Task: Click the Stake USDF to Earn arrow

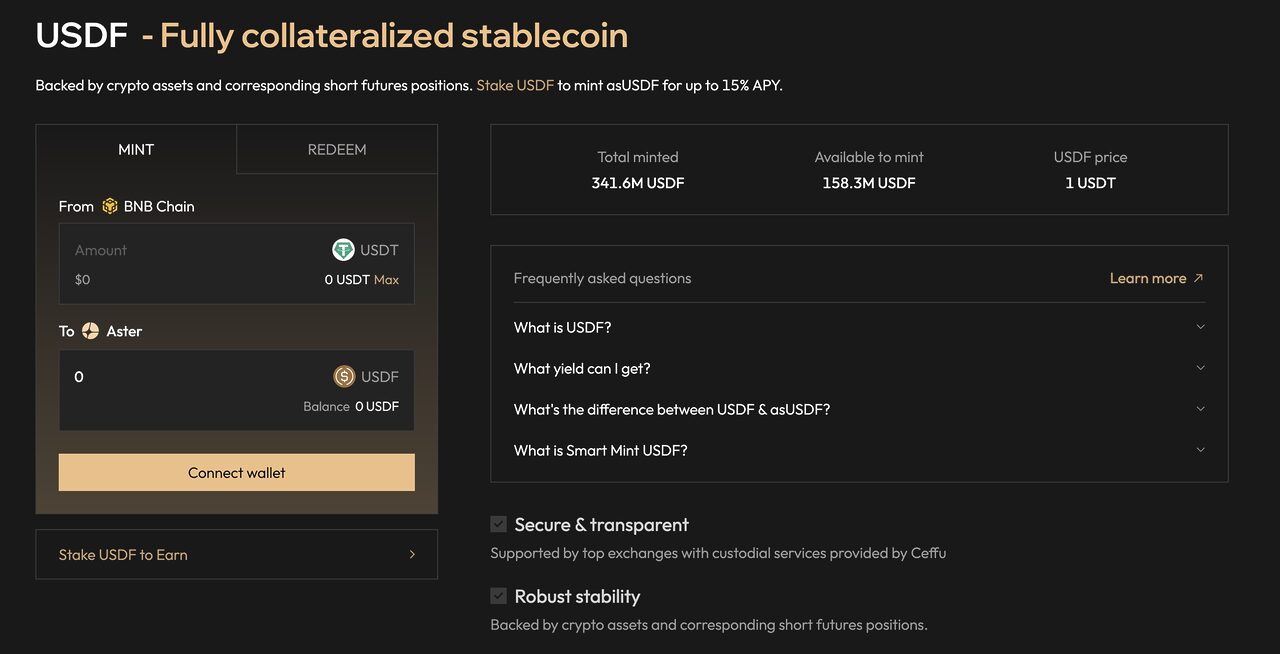Action: pos(412,554)
